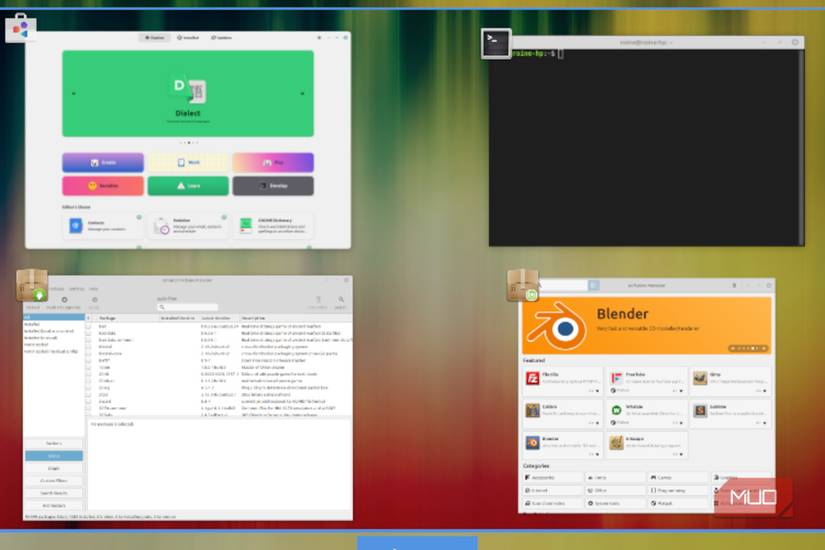Show Search Results in Synaptic
Viewport: 825px width, 550px height.
tap(54, 493)
